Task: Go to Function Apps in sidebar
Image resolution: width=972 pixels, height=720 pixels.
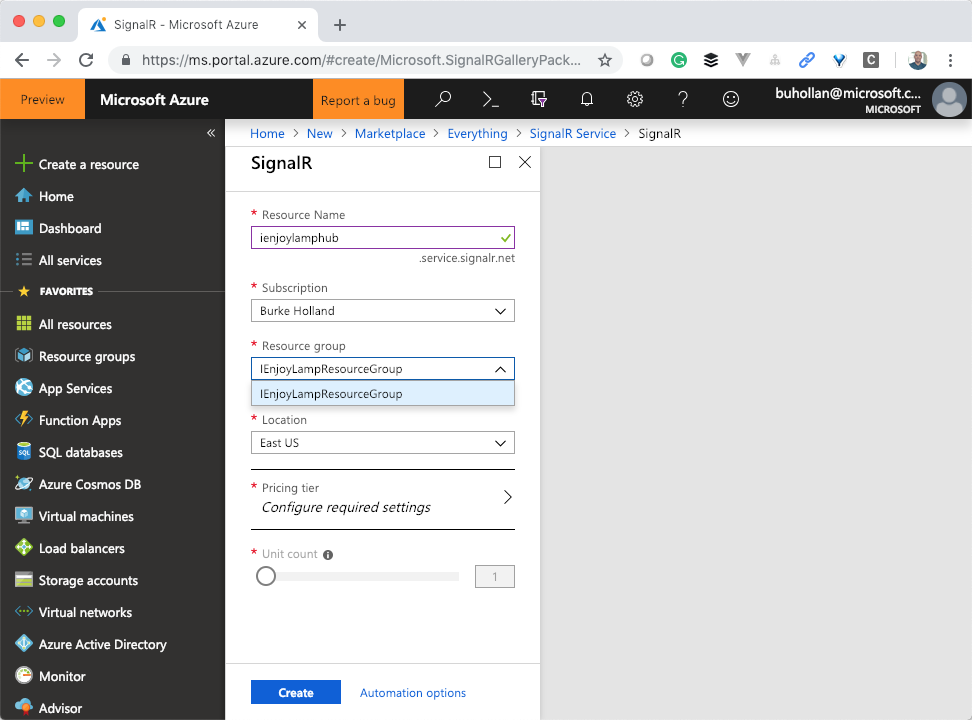Action: point(79,421)
